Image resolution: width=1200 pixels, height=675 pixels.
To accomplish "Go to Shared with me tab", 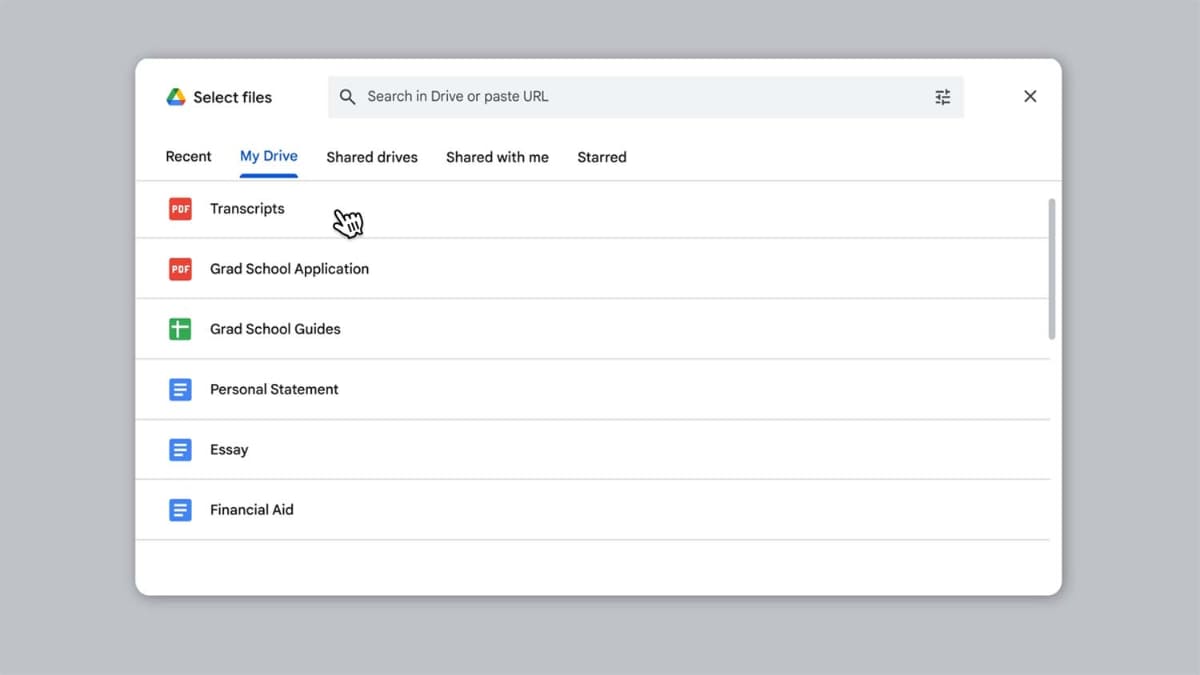I will 497,157.
